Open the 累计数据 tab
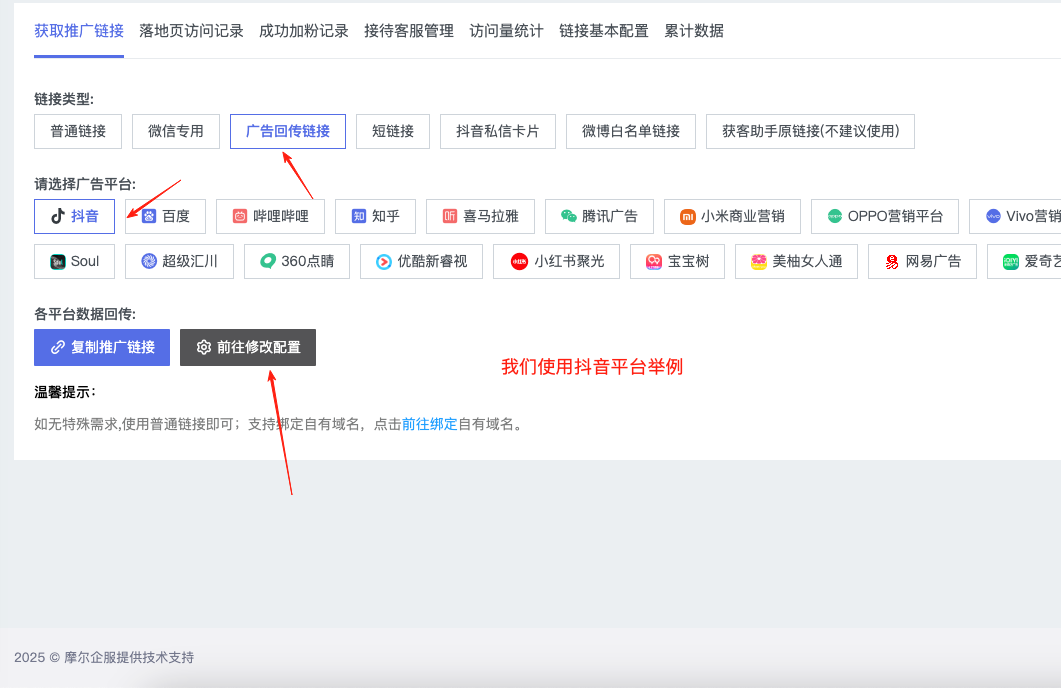The height and width of the screenshot is (688, 1061). tap(694, 30)
